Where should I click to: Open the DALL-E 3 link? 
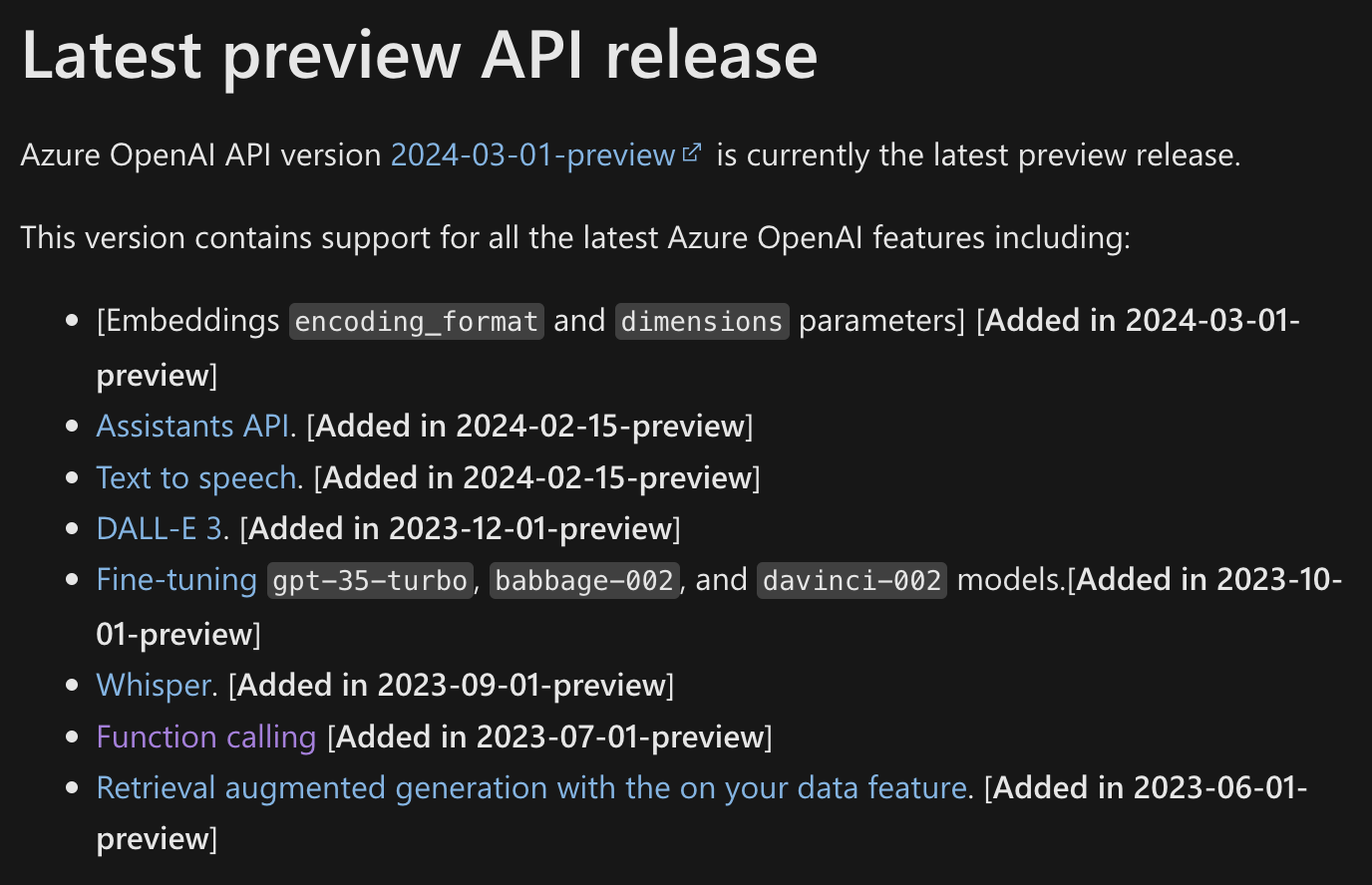(160, 529)
